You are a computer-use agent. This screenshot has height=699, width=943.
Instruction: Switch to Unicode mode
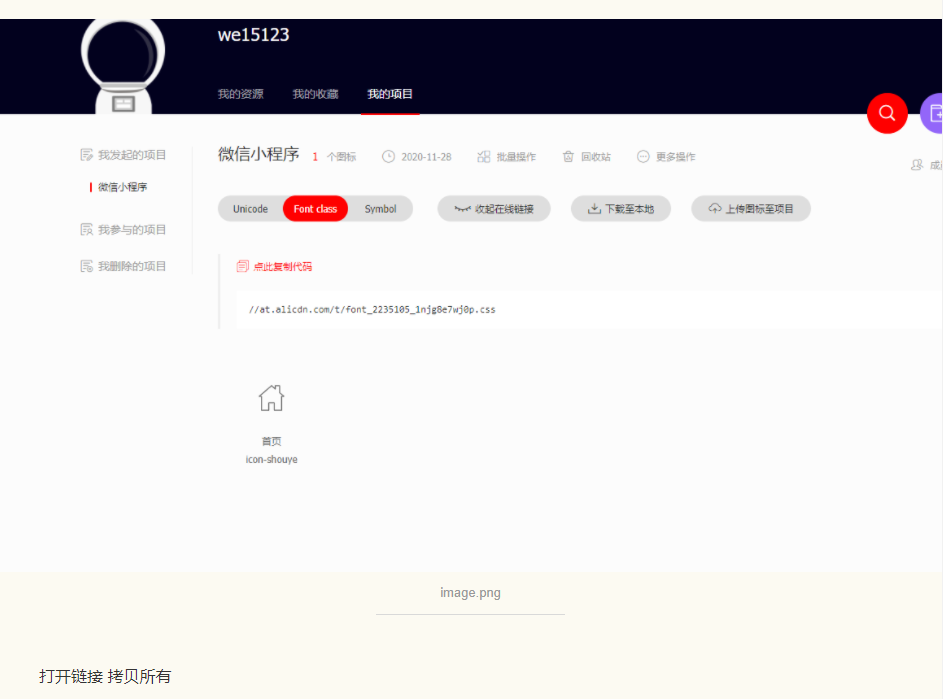pyautogui.click(x=250, y=209)
